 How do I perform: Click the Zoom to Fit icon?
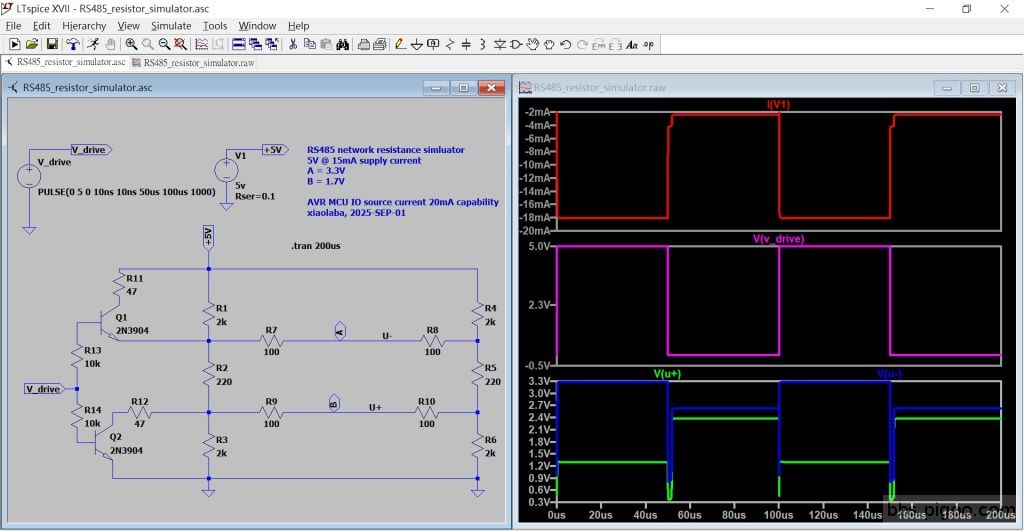(180, 44)
